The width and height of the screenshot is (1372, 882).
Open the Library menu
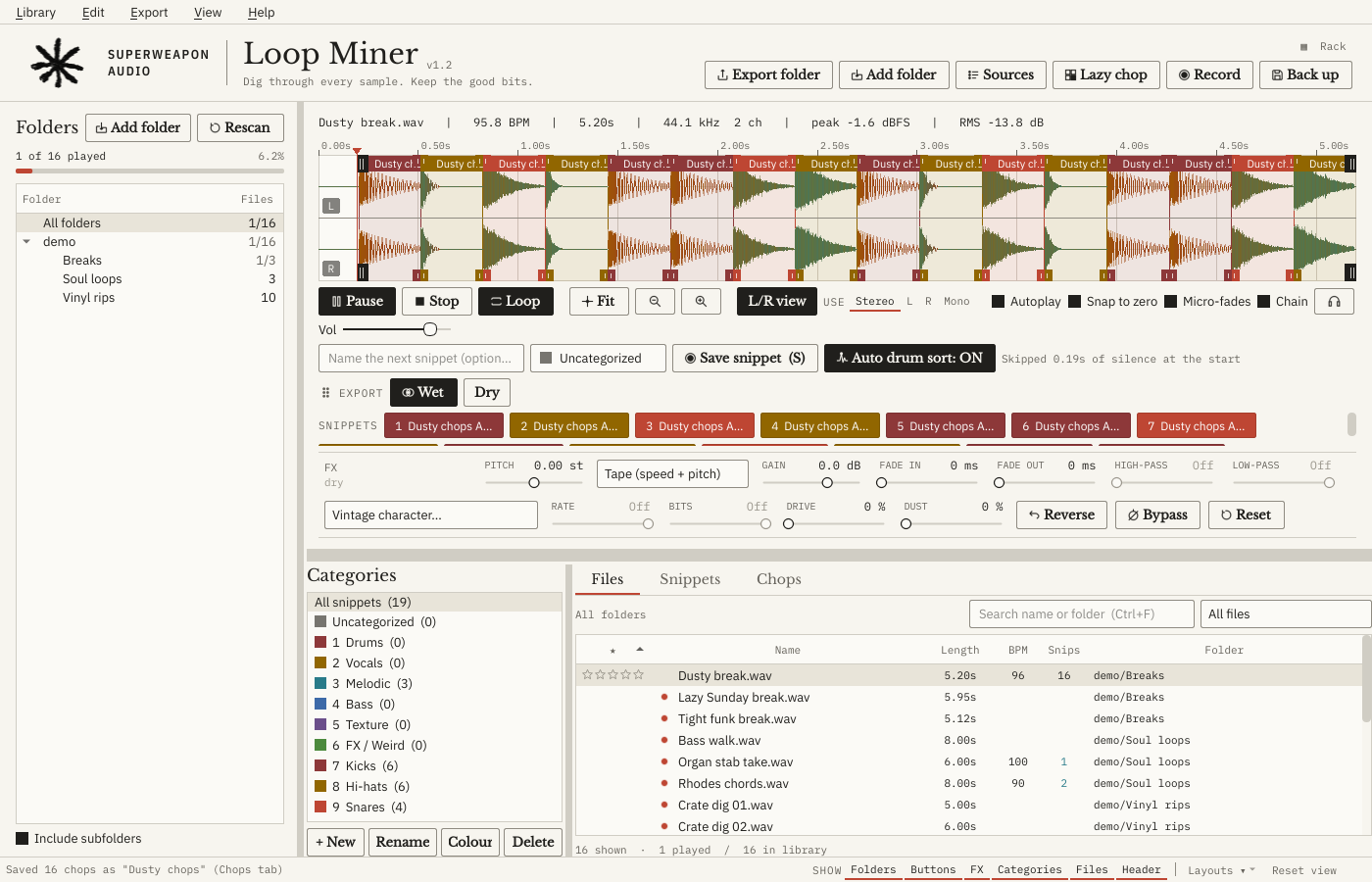pos(36,13)
